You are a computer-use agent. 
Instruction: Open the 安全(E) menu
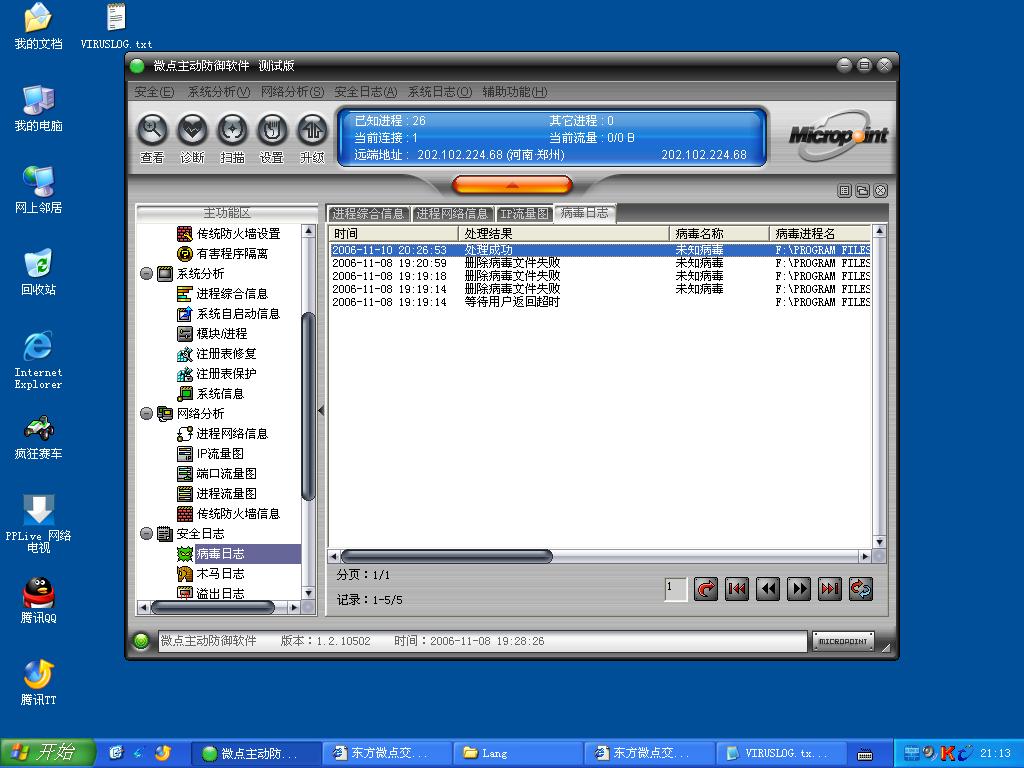coord(154,92)
